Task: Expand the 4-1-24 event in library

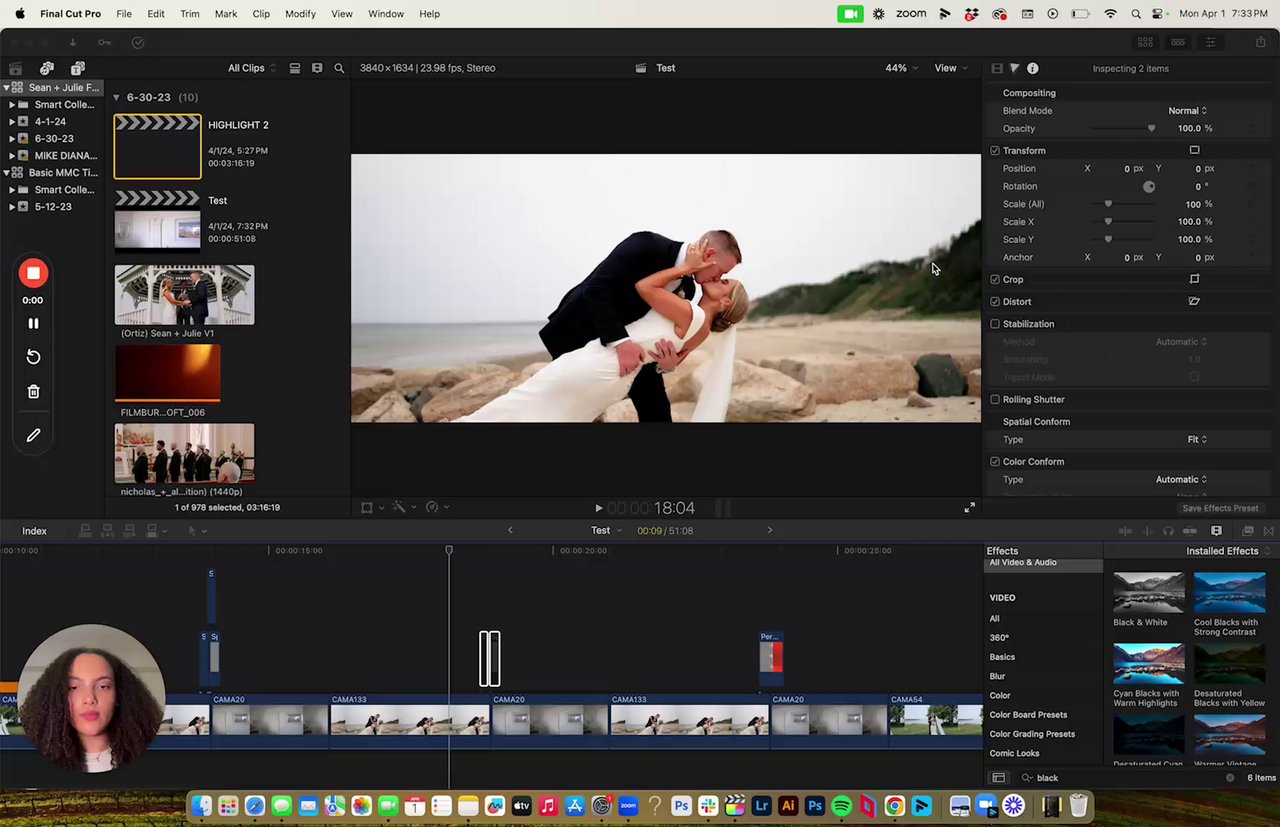Action: (x=11, y=122)
